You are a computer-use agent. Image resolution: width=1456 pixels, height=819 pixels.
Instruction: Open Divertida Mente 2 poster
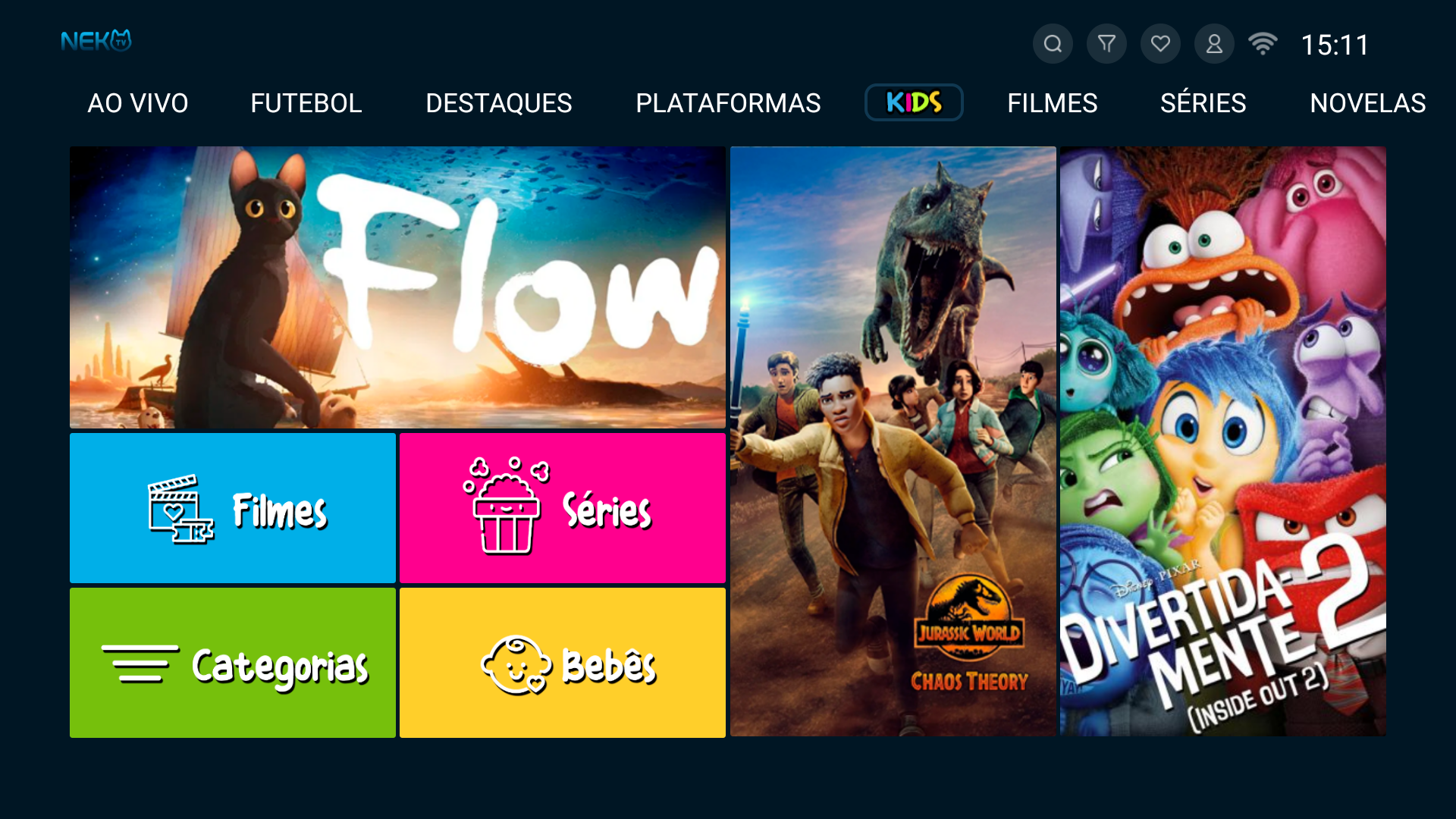point(1222,441)
